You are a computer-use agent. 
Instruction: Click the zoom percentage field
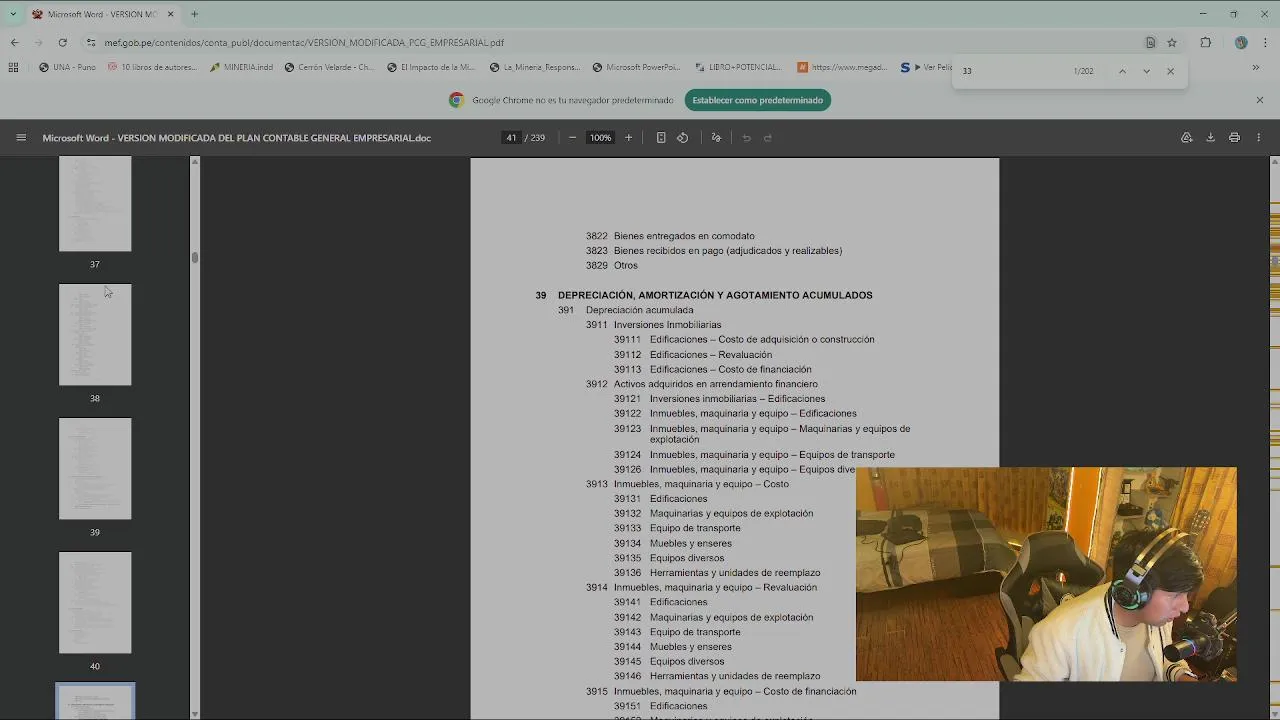600,138
